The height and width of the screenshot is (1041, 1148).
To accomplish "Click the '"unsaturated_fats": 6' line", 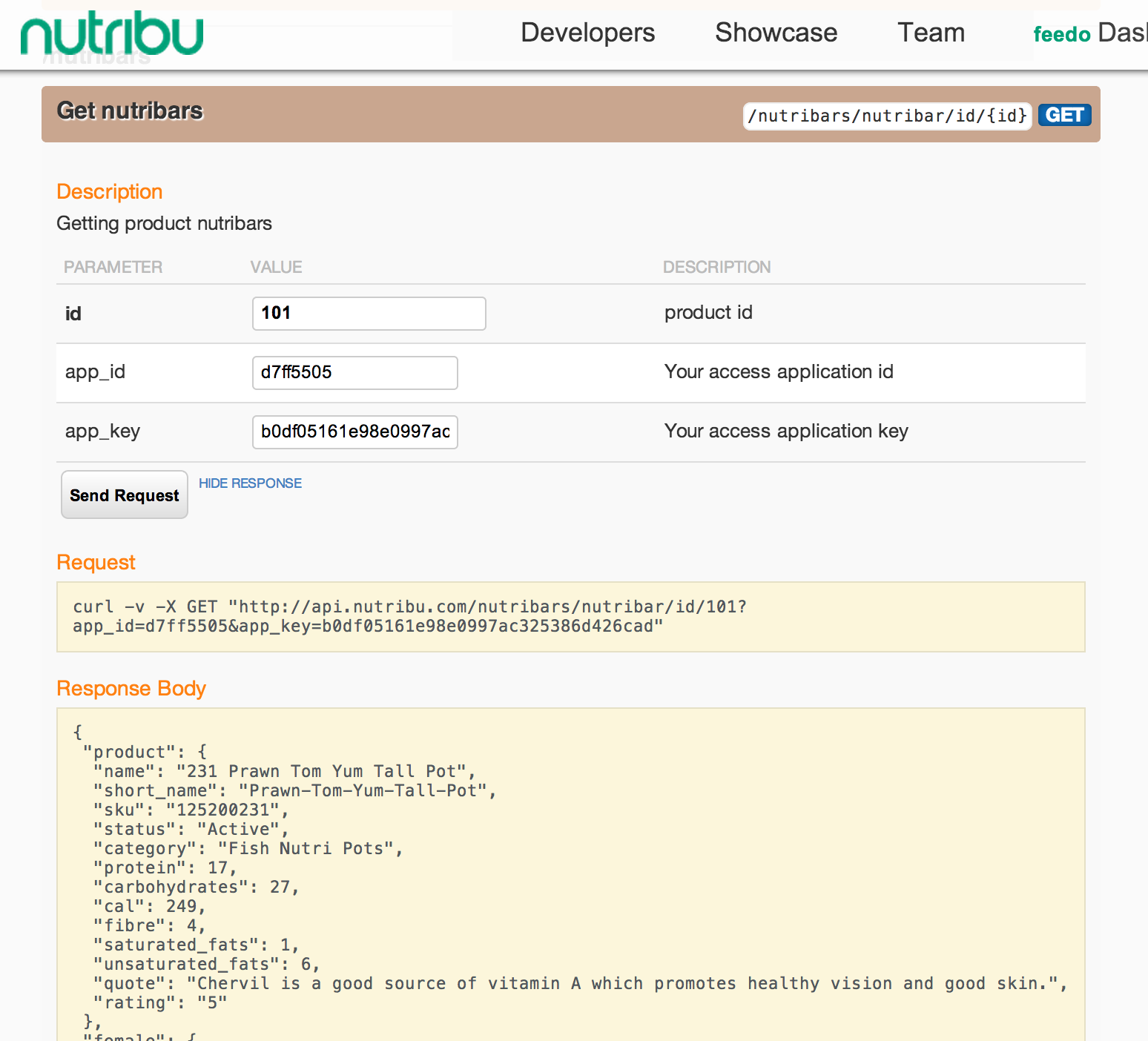I will tap(206, 964).
